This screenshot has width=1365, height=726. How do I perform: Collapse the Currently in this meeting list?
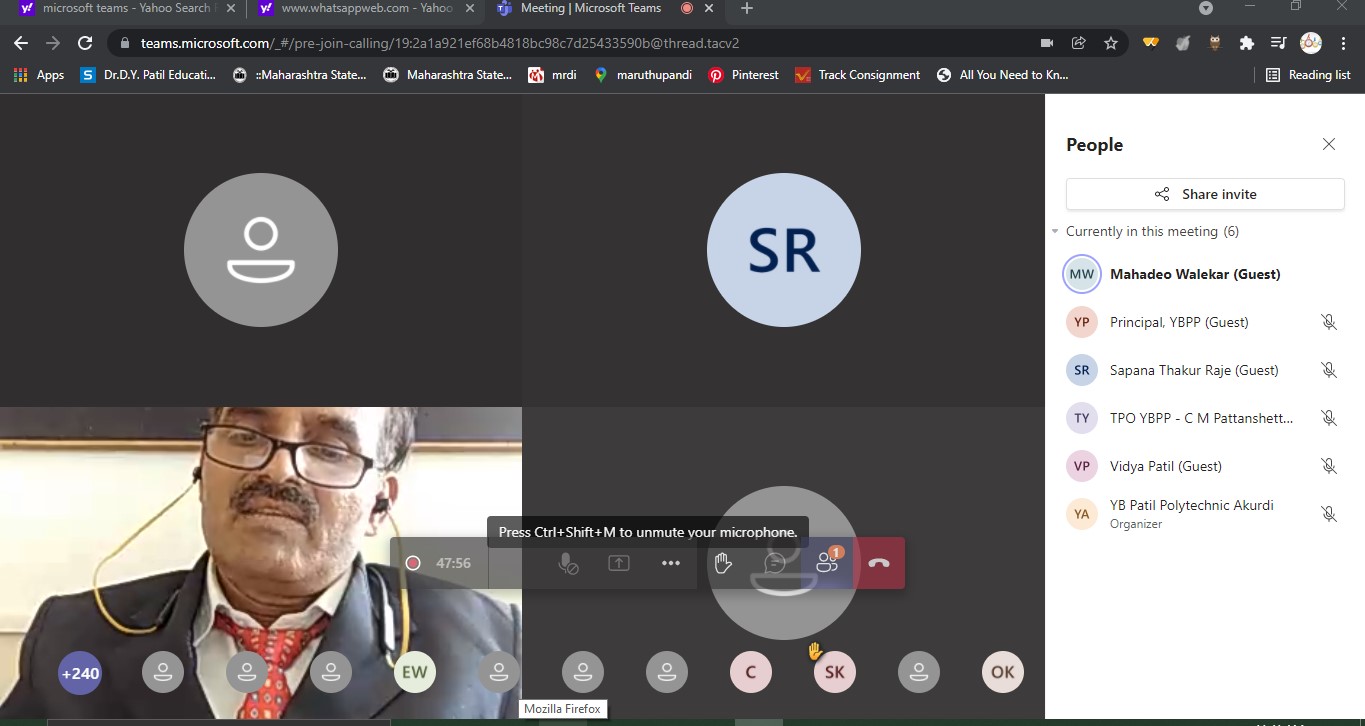coord(1055,231)
